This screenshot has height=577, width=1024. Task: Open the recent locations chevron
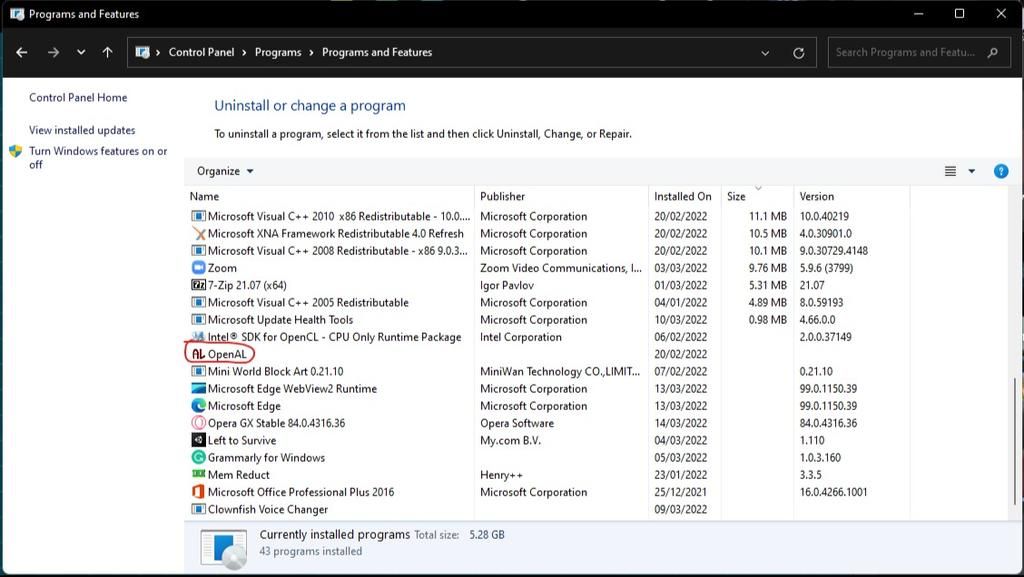(x=81, y=52)
